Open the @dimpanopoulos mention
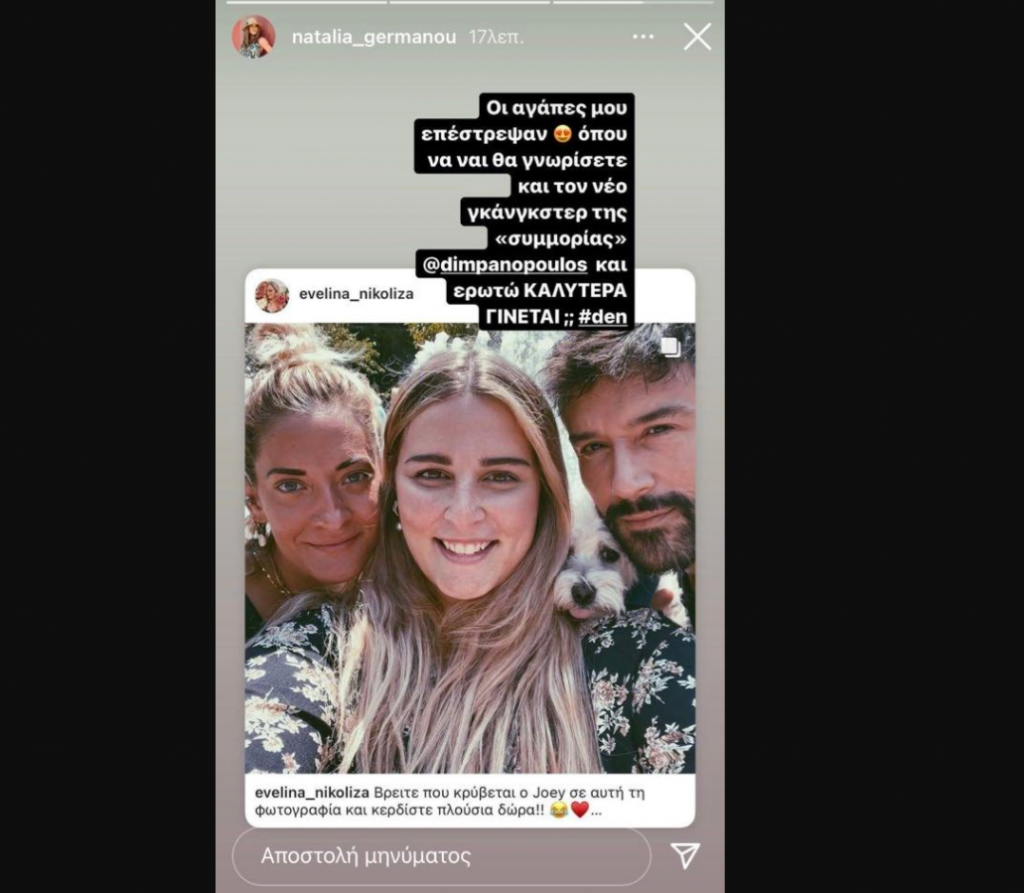 (505, 265)
